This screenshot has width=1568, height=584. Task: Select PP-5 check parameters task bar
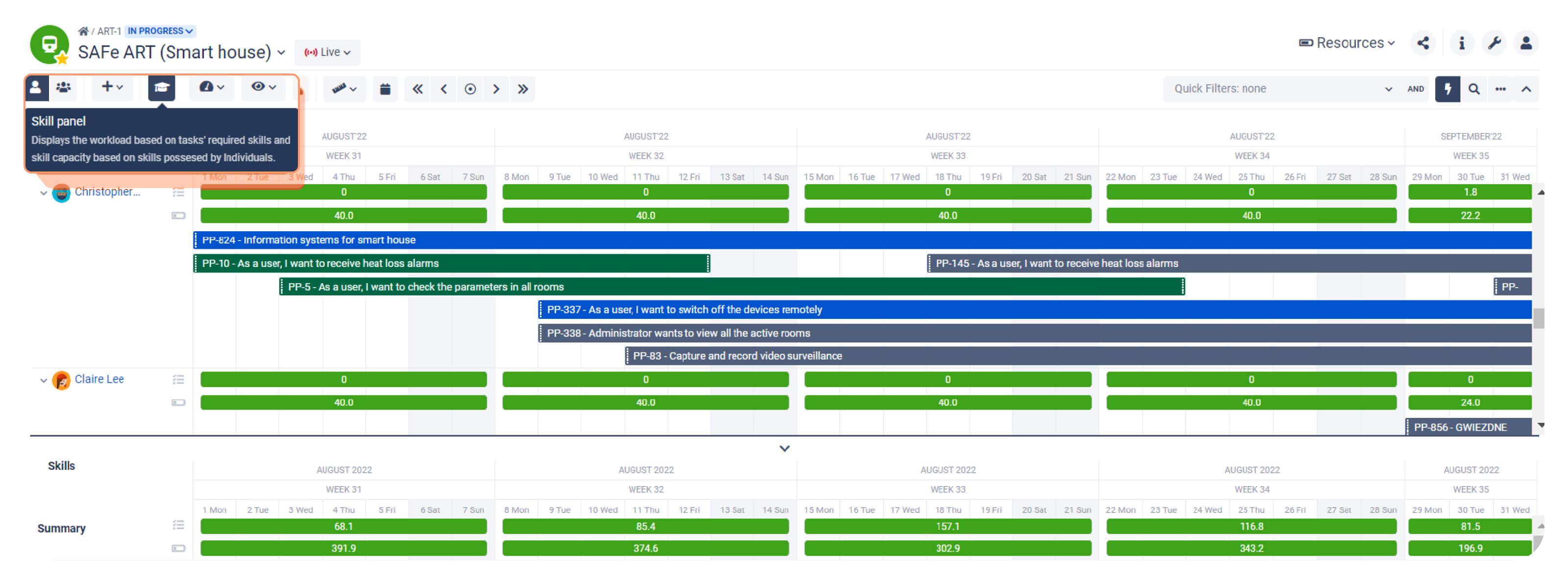pyautogui.click(x=732, y=287)
